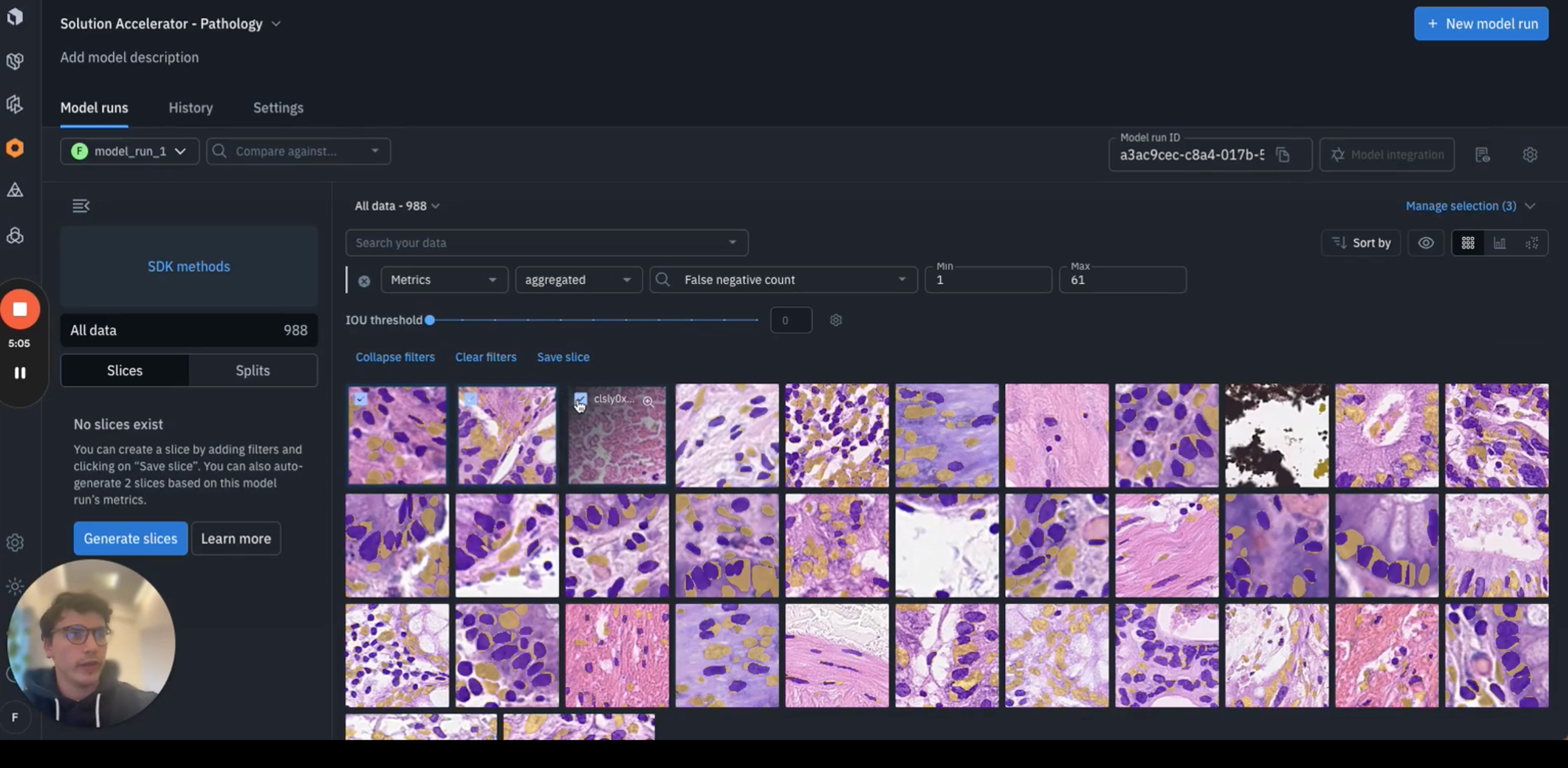Click the Clear filters link
Image resolution: width=1568 pixels, height=768 pixels.
(x=486, y=357)
